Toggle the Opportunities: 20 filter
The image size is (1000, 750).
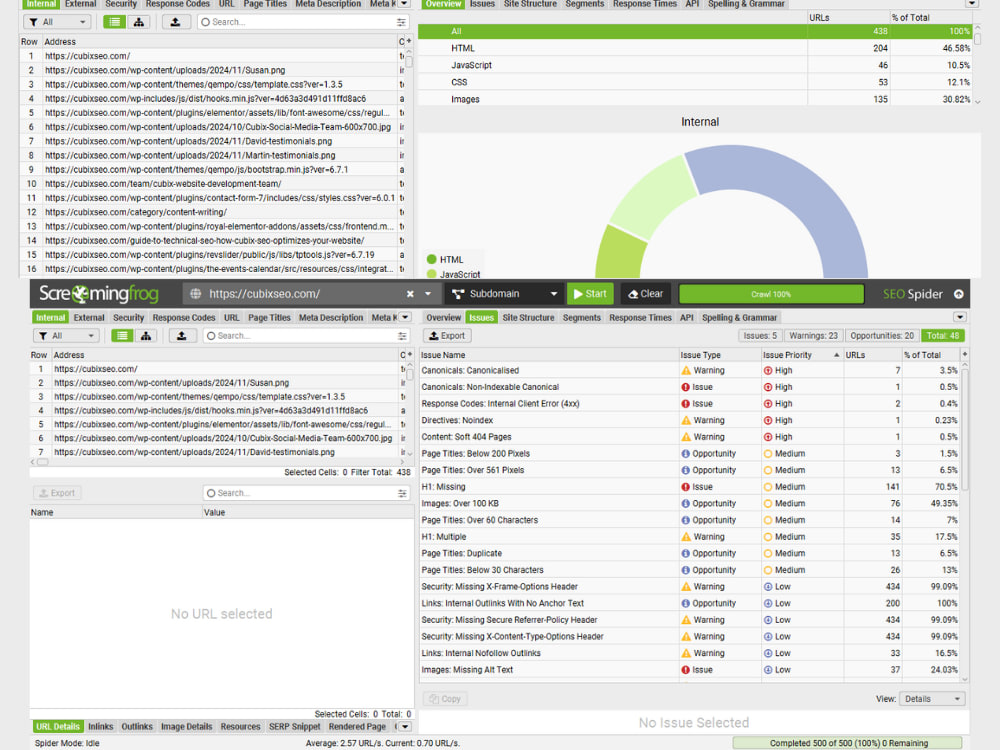[882, 335]
